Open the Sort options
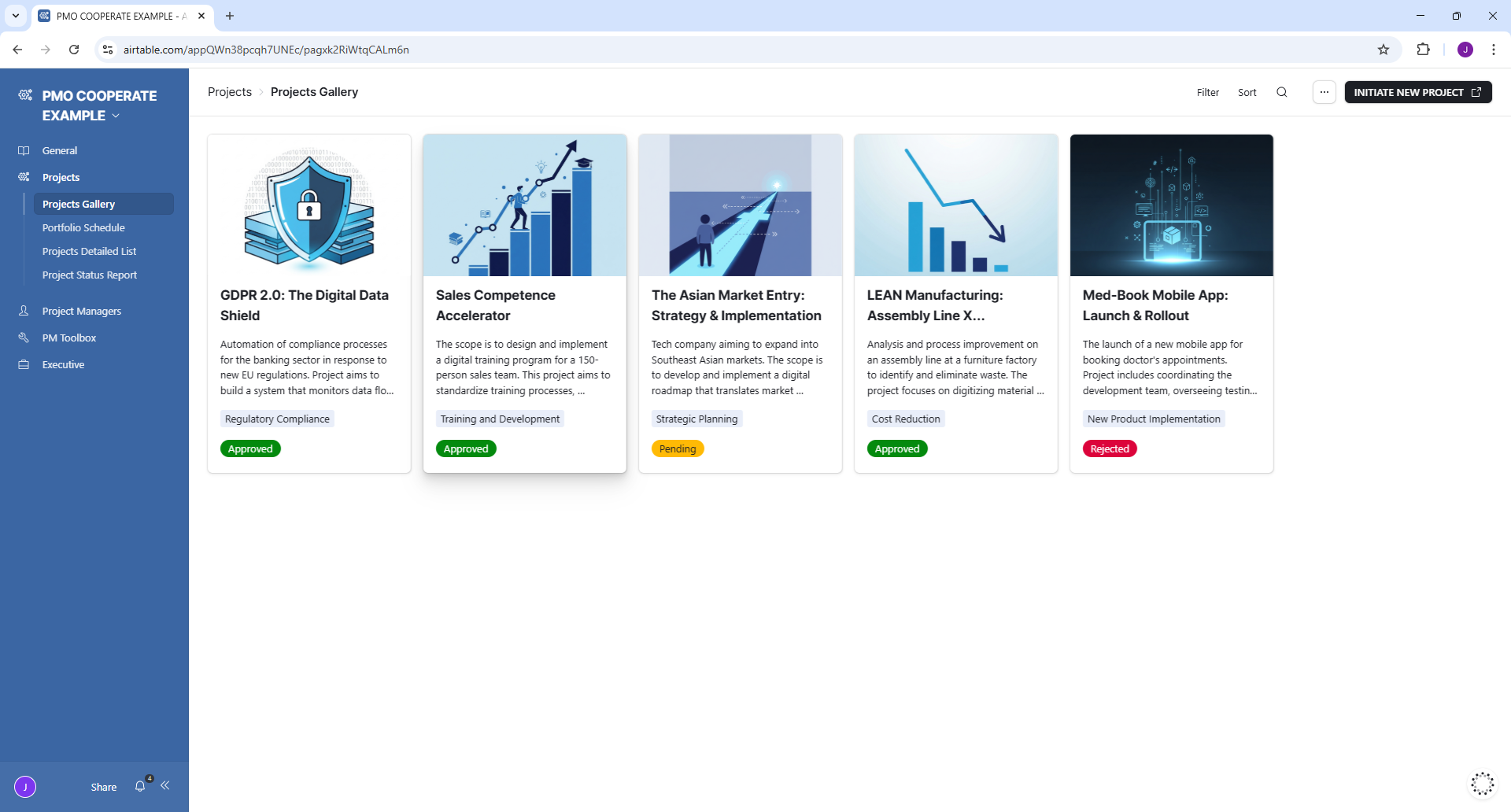 click(1247, 92)
